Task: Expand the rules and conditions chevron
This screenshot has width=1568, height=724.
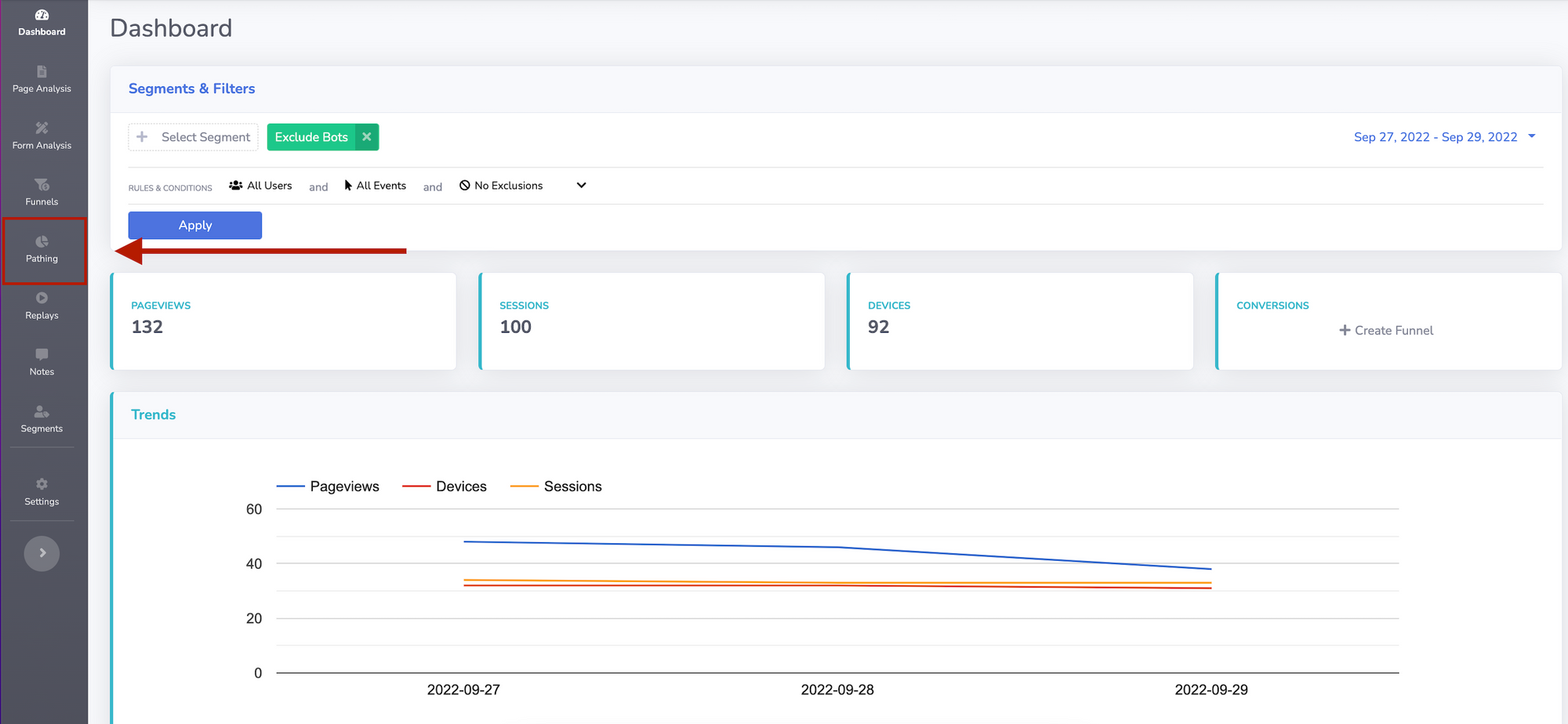Action: click(x=581, y=186)
